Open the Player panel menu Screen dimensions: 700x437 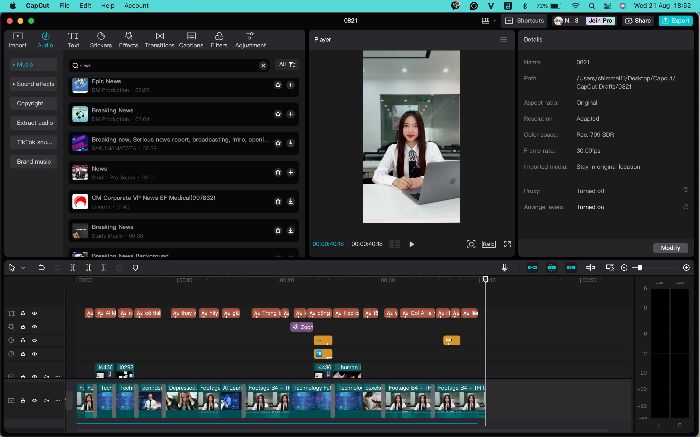pos(504,39)
